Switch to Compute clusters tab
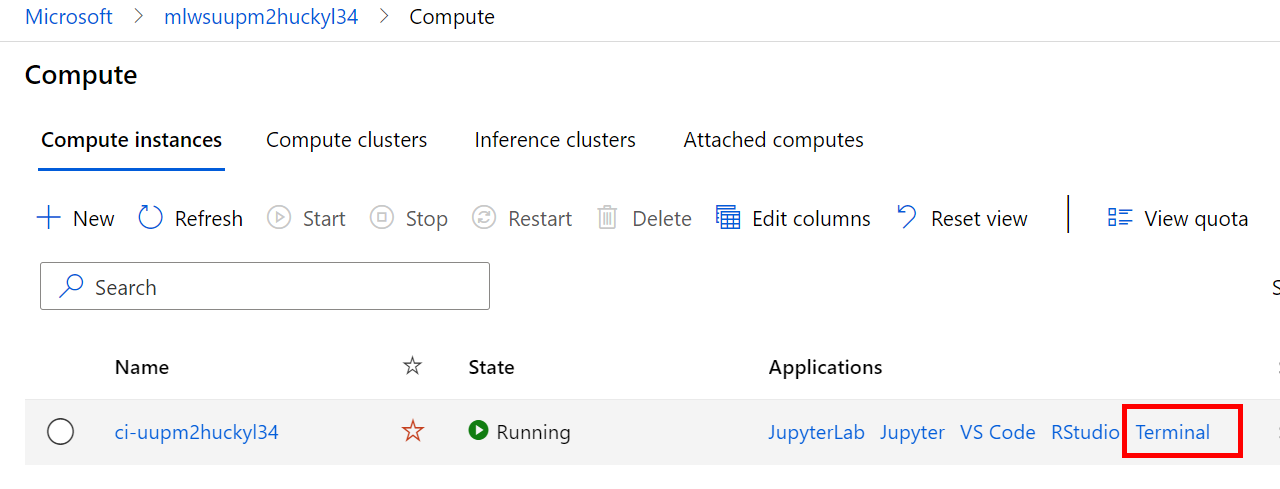Image resolution: width=1280 pixels, height=489 pixels. 346,140
